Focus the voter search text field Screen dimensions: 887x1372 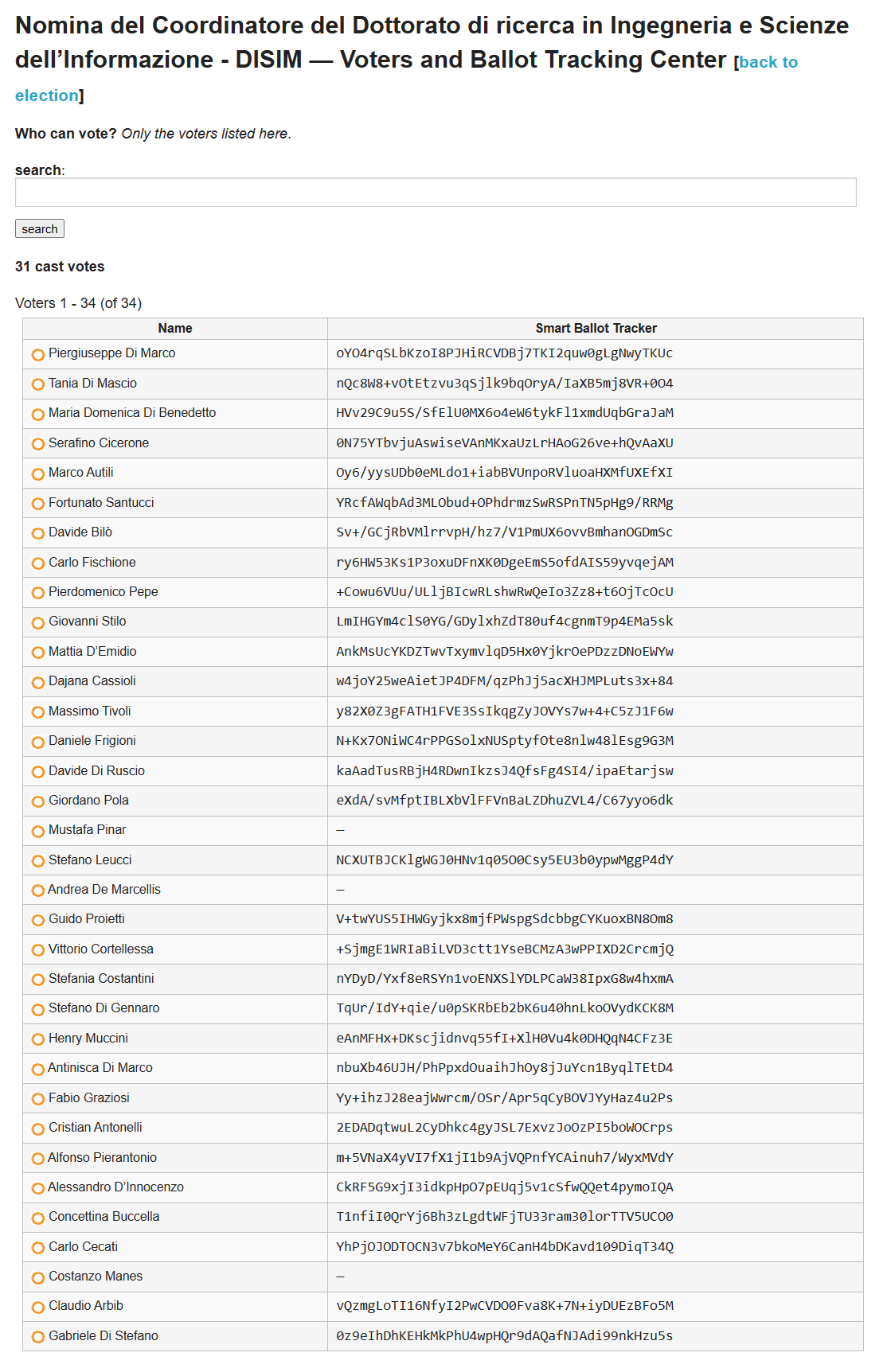tap(436, 192)
